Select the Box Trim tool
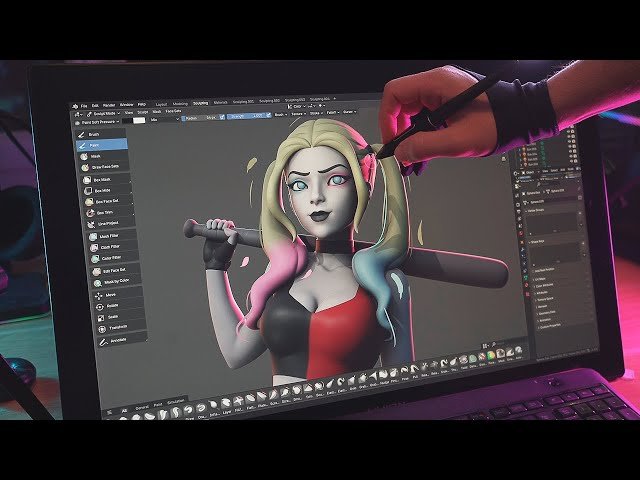640x480 pixels. 109,213
